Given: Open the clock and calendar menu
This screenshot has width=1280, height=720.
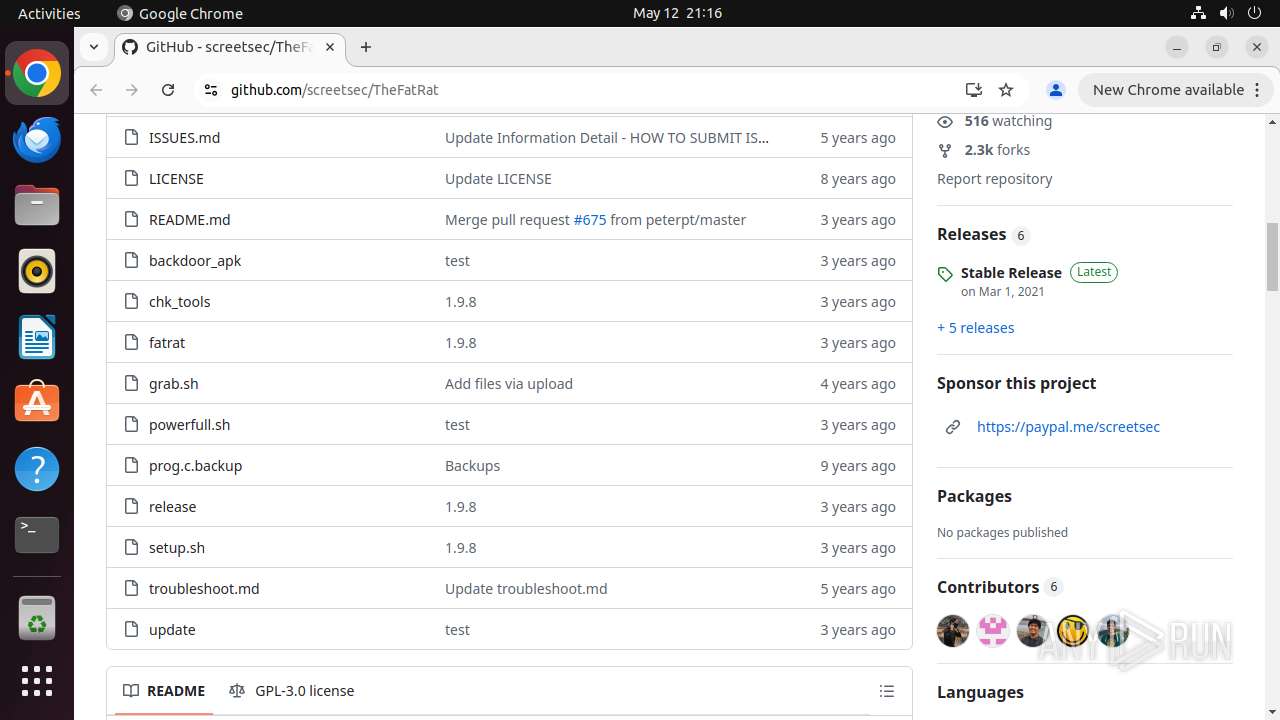Looking at the screenshot, I should [677, 13].
